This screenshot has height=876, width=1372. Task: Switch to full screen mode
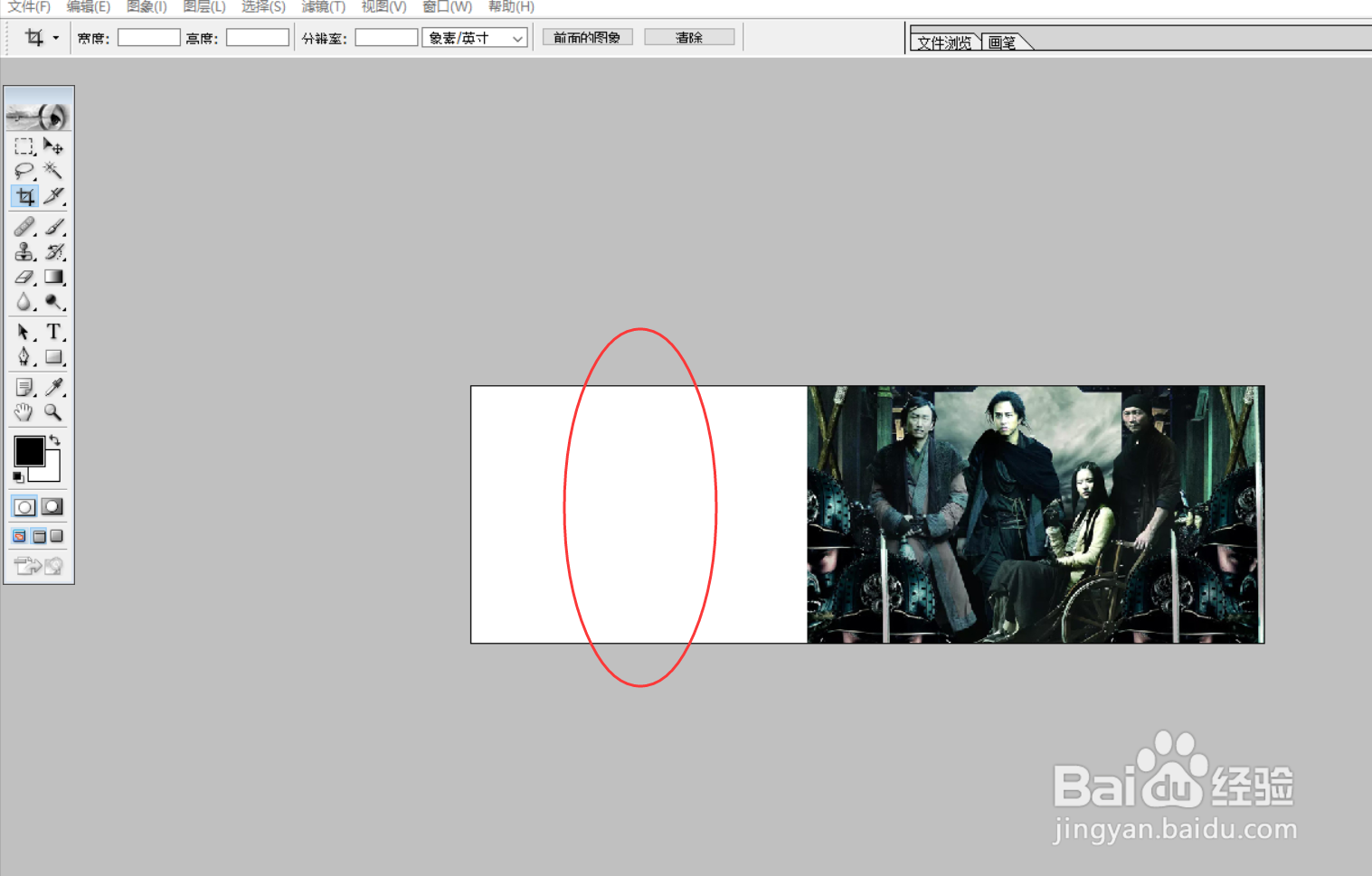tap(57, 536)
